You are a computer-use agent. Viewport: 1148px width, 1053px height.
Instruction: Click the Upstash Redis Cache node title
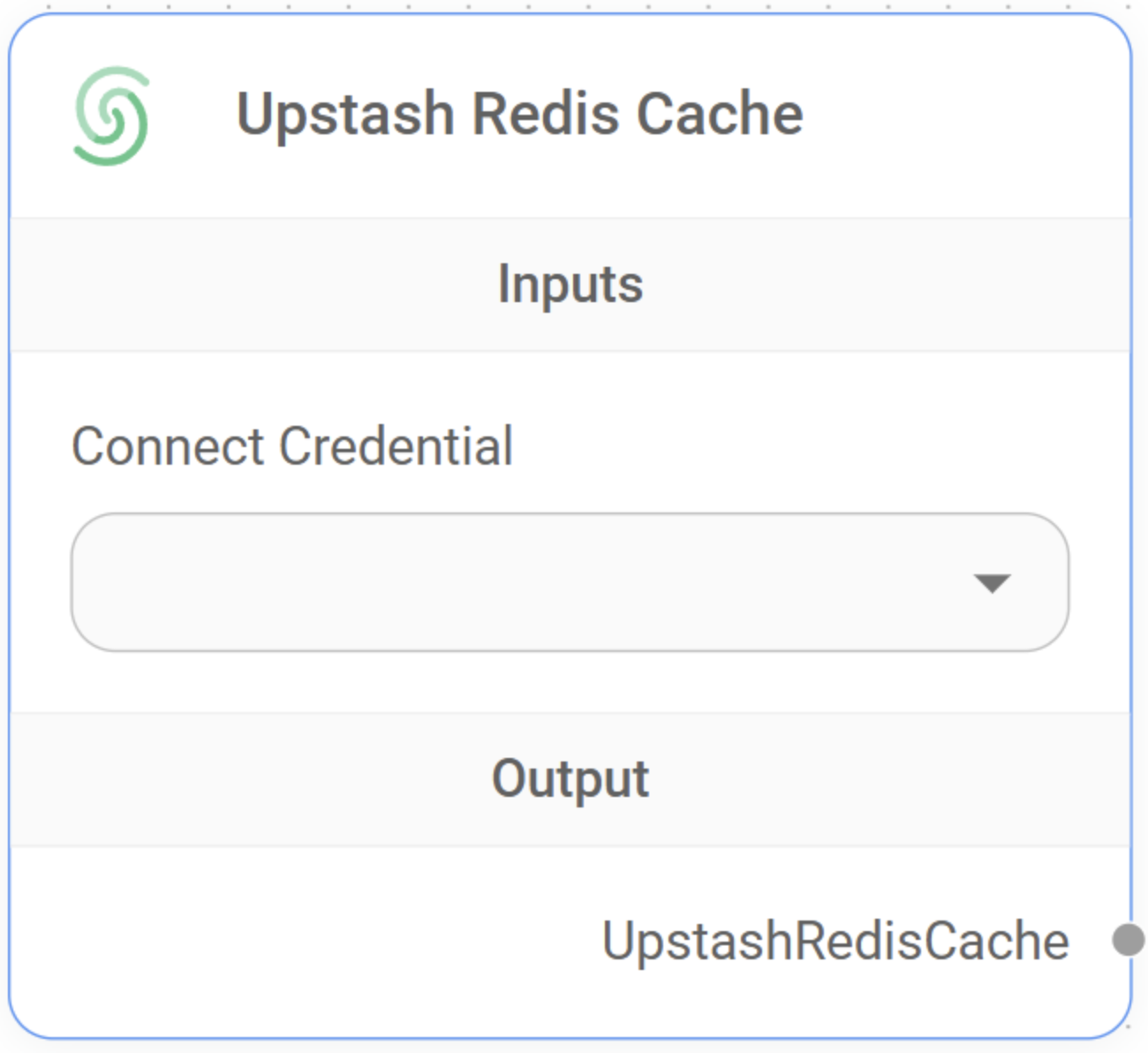coord(520,114)
